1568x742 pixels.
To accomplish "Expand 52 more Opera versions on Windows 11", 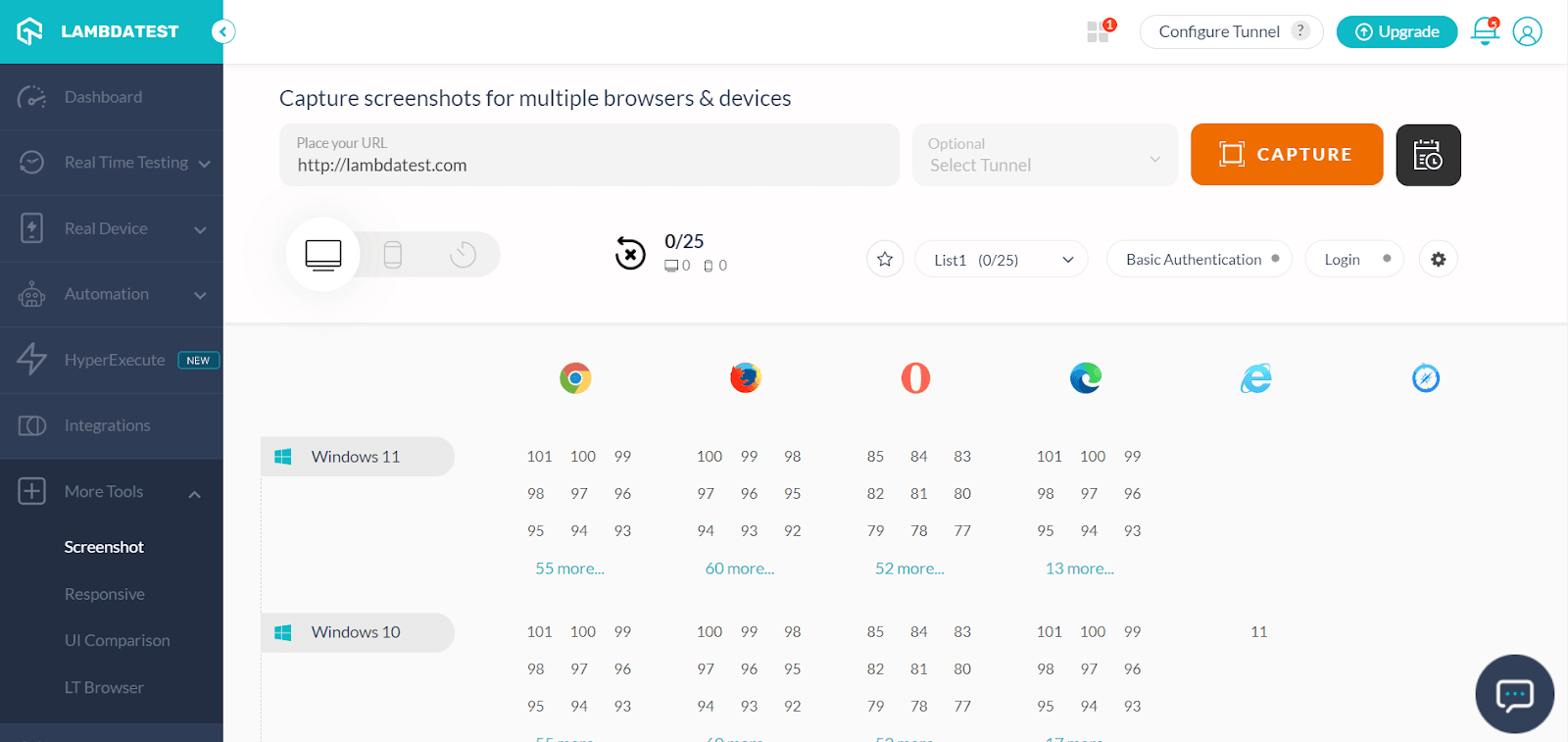I will pos(909,569).
